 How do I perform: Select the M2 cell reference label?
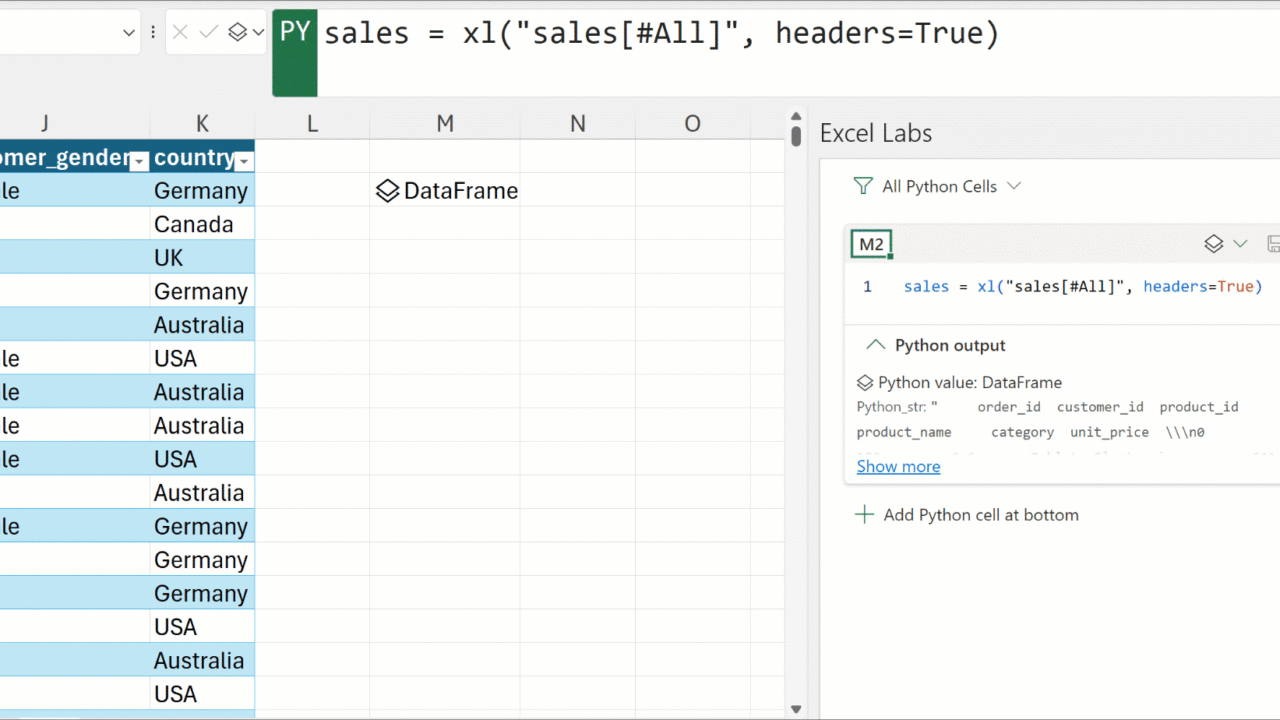point(871,245)
